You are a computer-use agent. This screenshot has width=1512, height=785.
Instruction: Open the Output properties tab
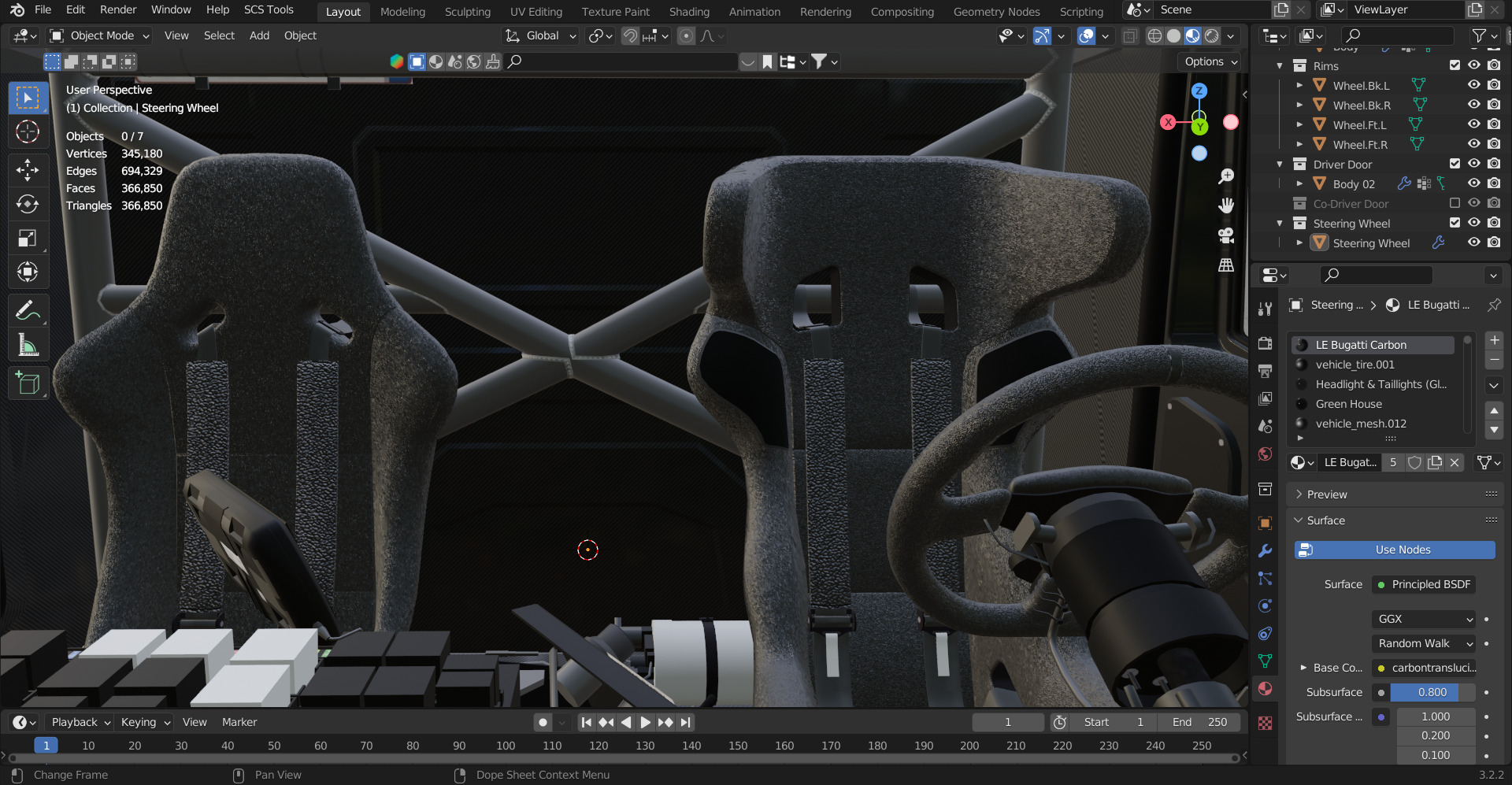point(1266,371)
